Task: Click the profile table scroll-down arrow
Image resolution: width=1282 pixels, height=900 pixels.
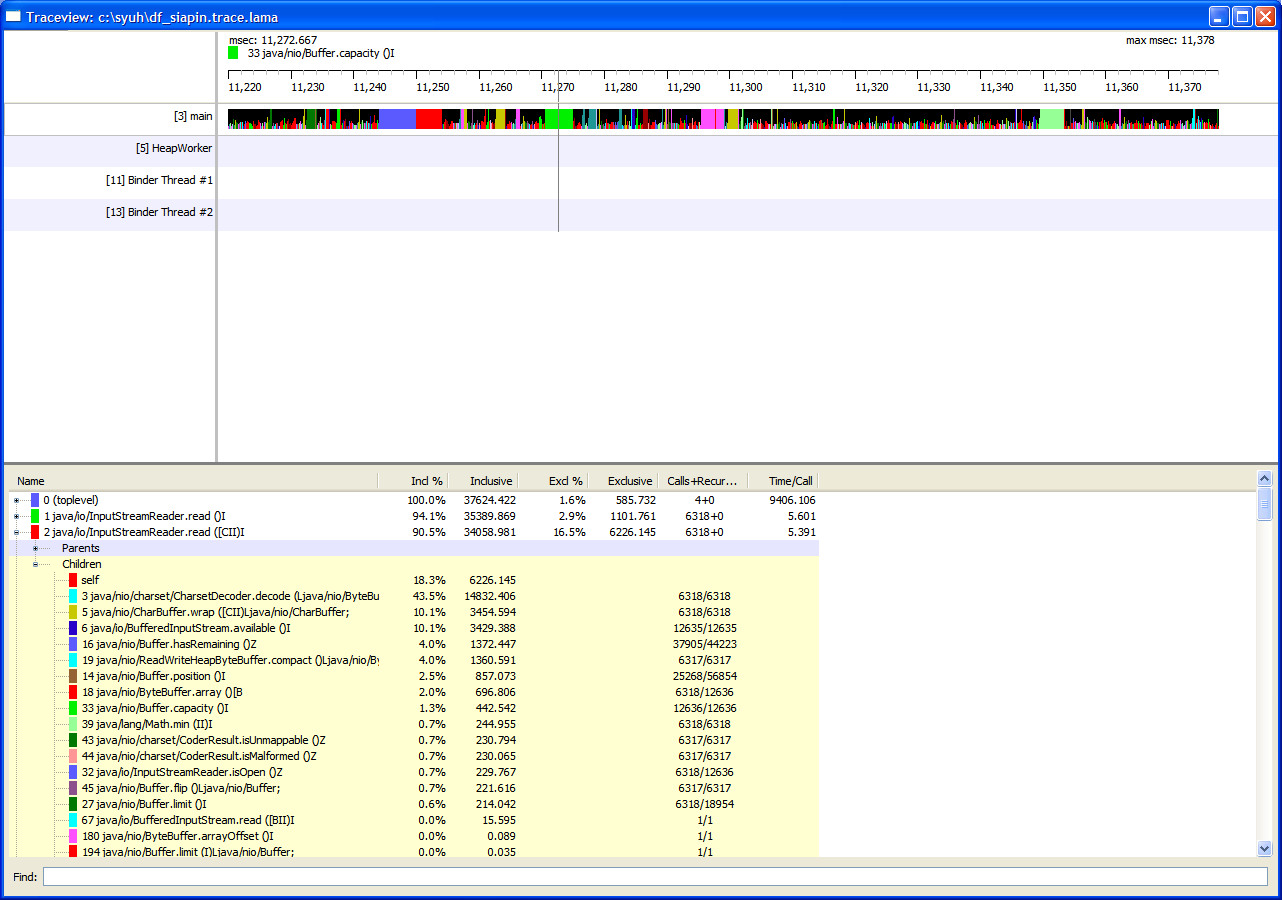Action: (1264, 848)
